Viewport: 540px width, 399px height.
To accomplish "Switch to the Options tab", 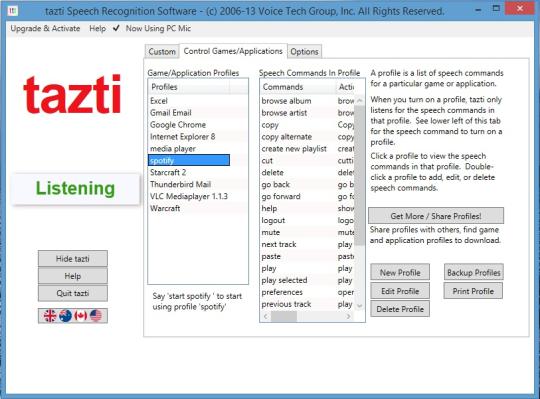I will (304, 52).
